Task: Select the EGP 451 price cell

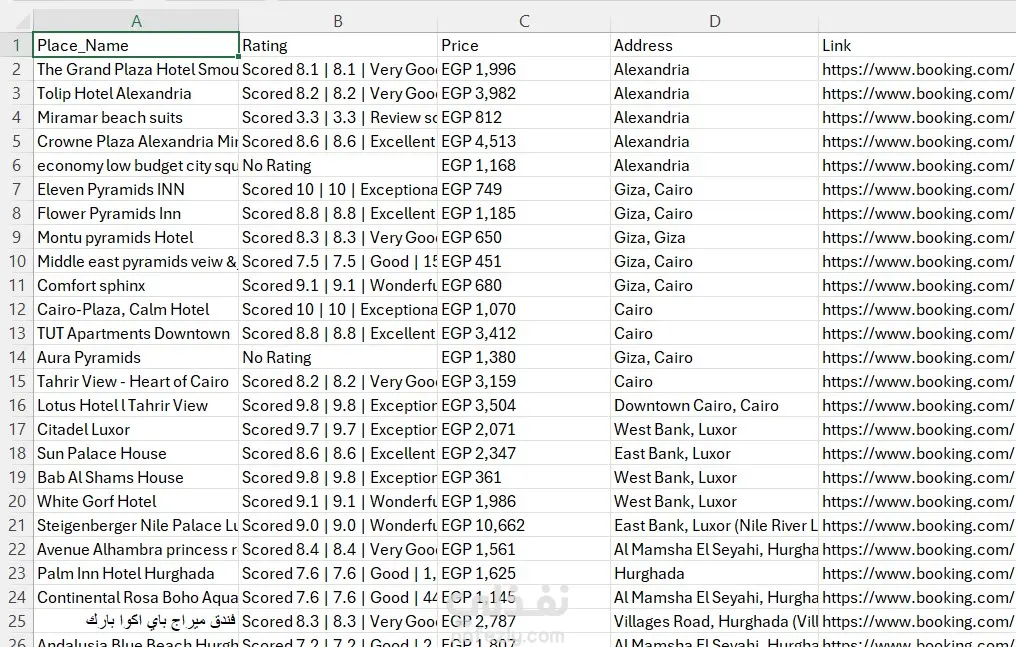Action: pyautogui.click(x=524, y=261)
